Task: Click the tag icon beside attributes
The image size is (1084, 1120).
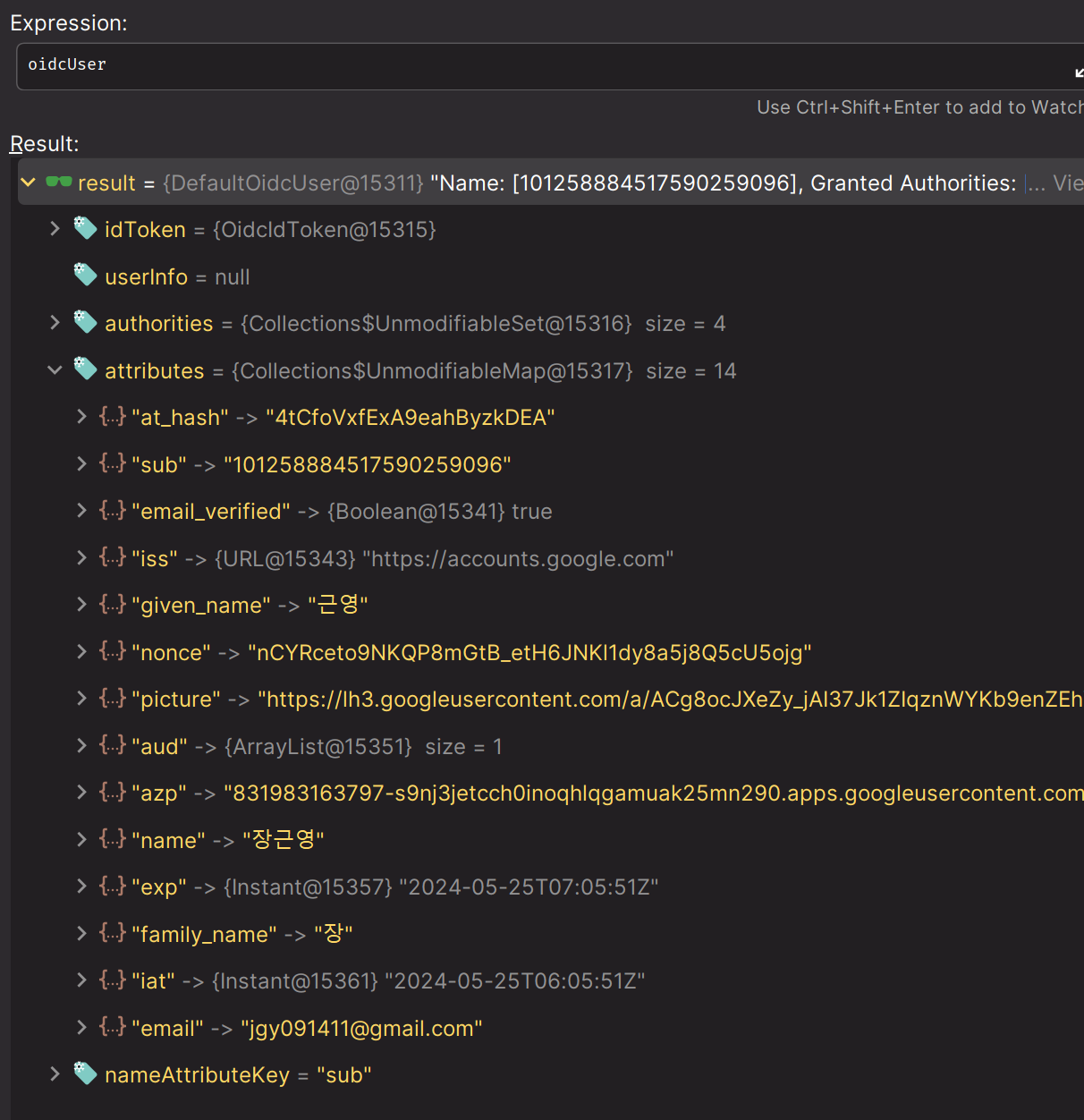Action: click(x=85, y=369)
